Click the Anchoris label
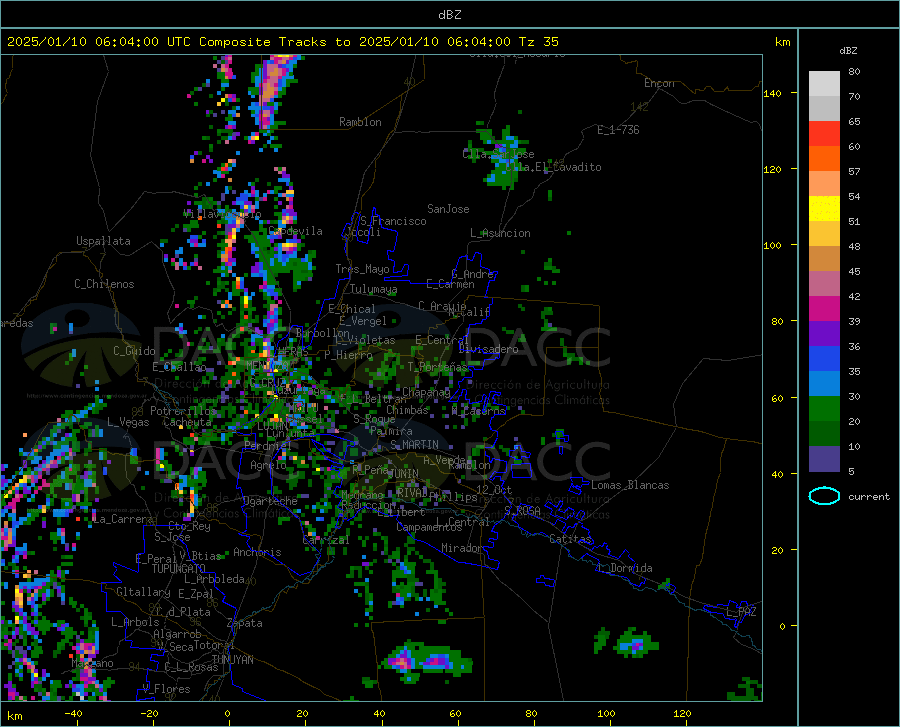Viewport: 900px width, 727px height. (x=257, y=552)
